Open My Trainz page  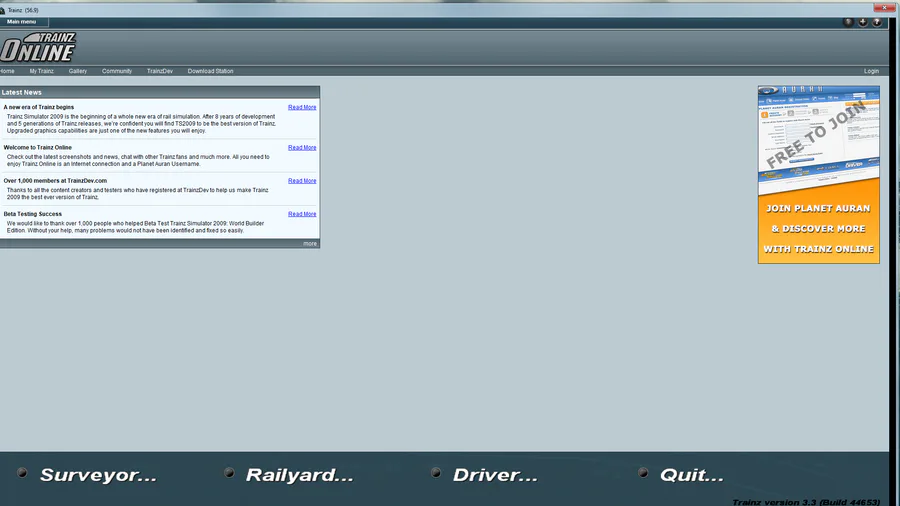(41, 71)
